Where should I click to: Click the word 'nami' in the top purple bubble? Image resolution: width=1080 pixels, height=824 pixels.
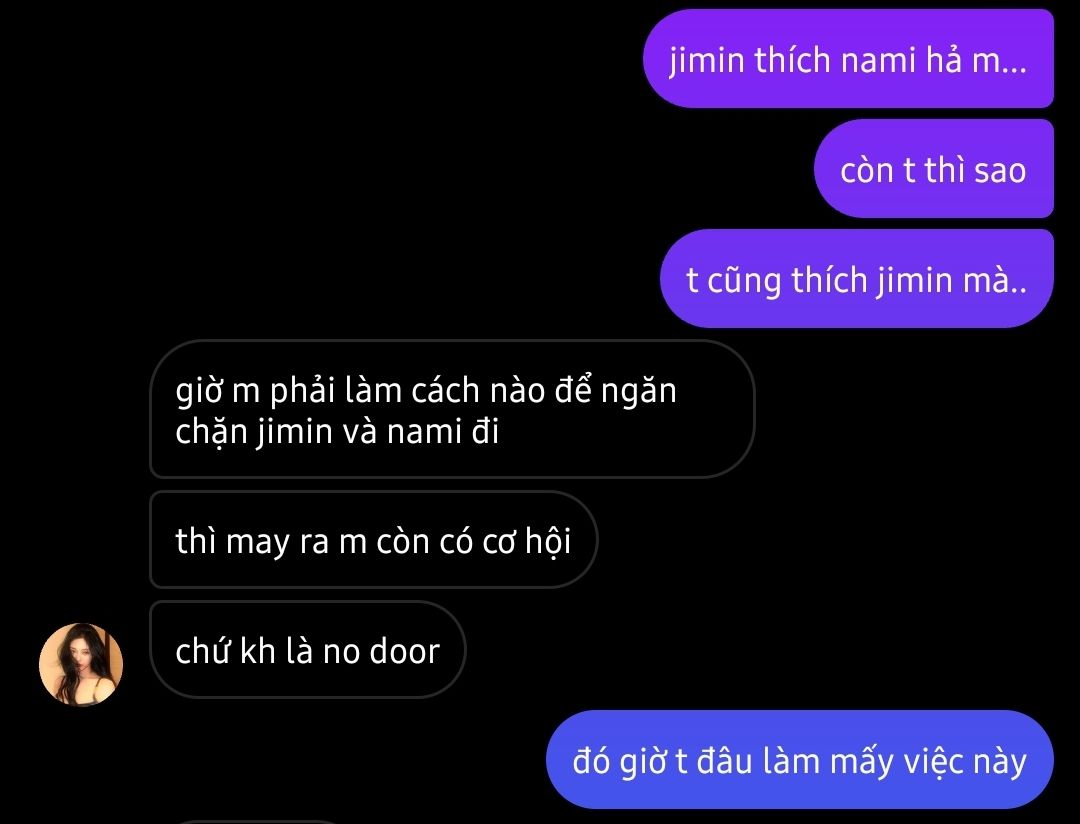(878, 60)
